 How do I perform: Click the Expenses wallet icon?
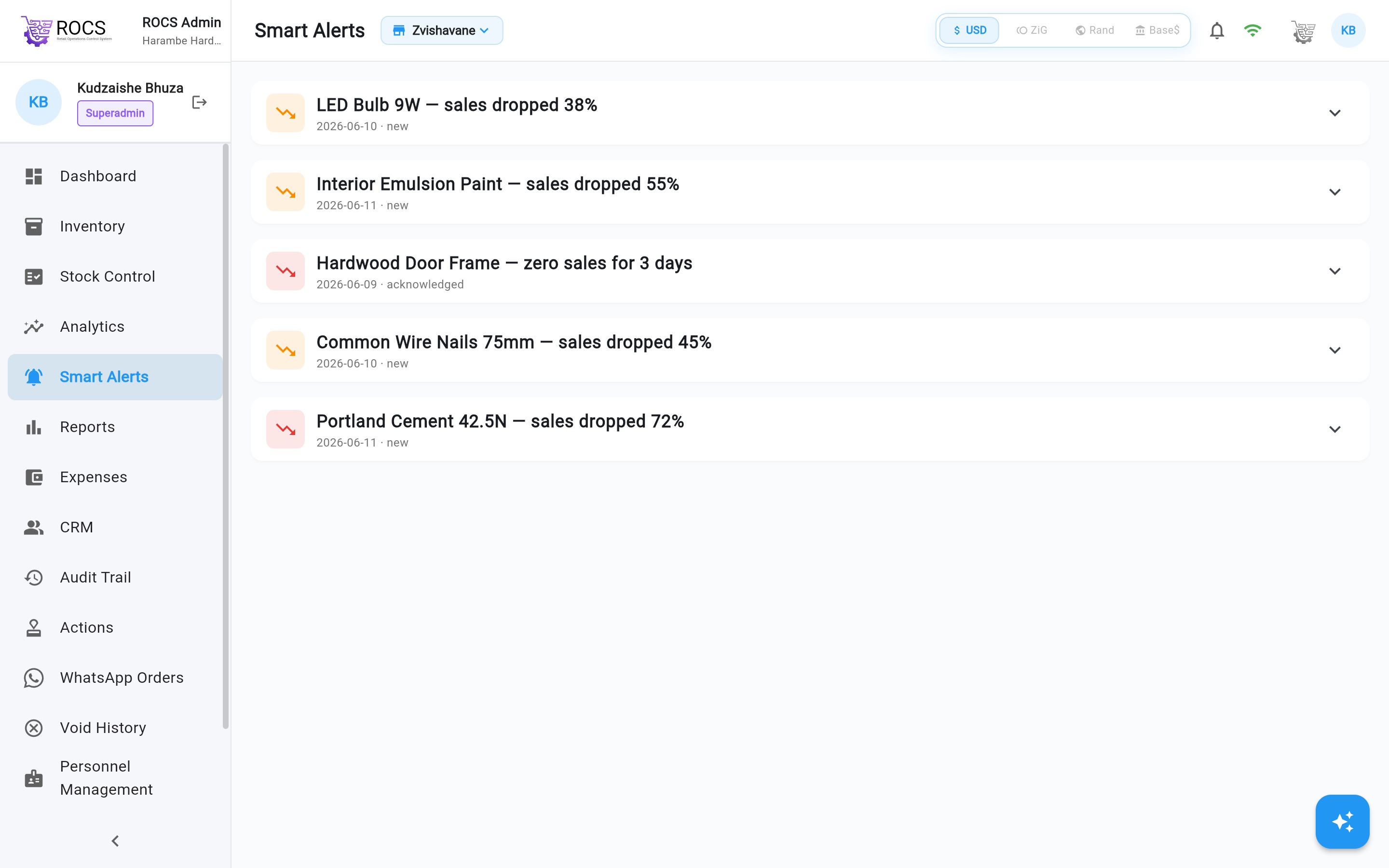pos(34,477)
